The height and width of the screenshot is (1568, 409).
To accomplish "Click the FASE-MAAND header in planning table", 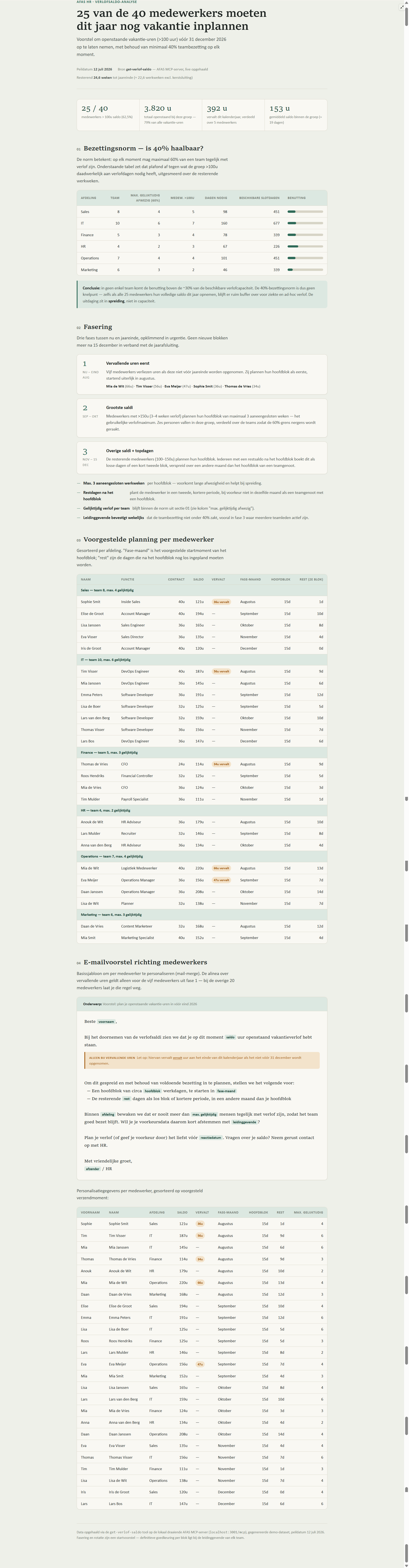I will point(251,579).
